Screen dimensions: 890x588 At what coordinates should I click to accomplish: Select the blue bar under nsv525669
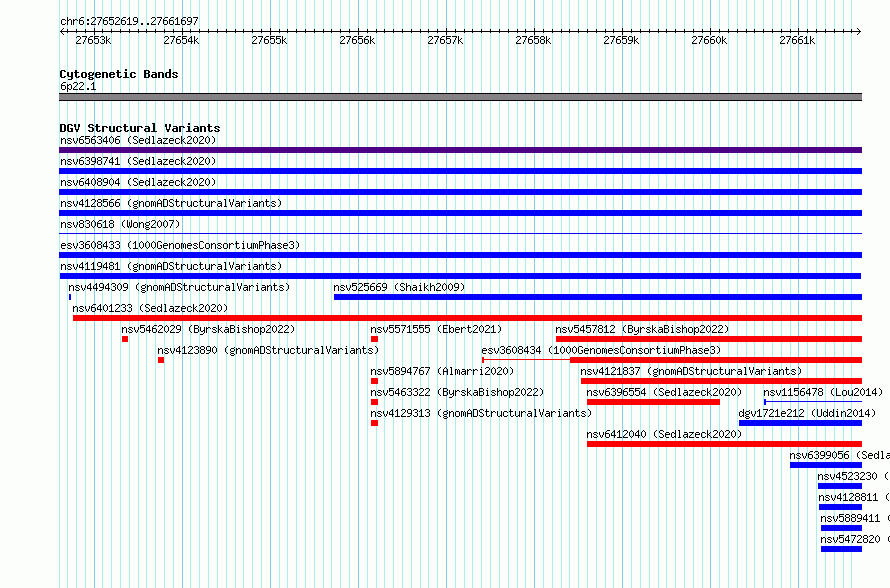coord(598,297)
